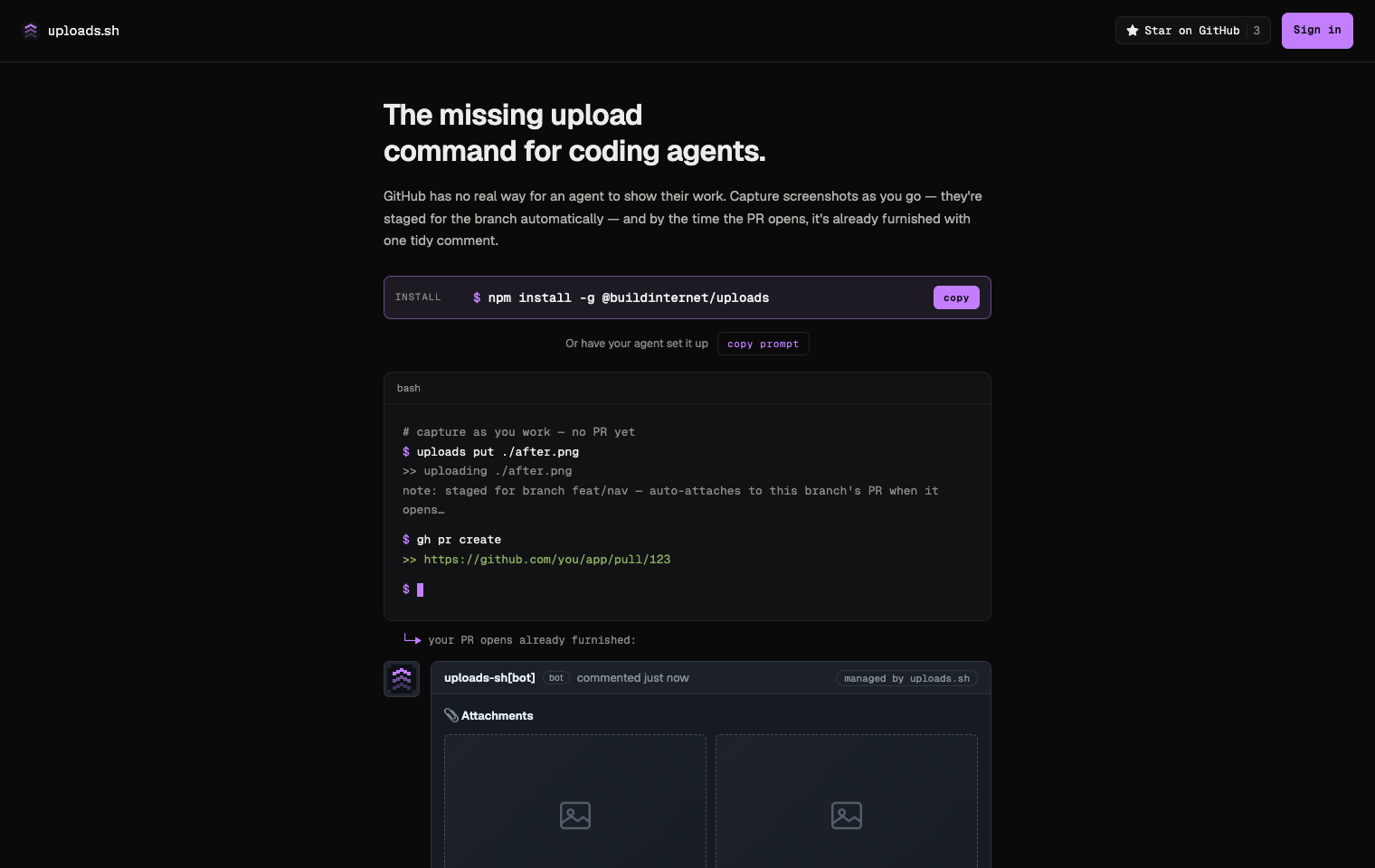Click the 'commented just now' timestamp
The image size is (1375, 868).
pyautogui.click(x=632, y=678)
